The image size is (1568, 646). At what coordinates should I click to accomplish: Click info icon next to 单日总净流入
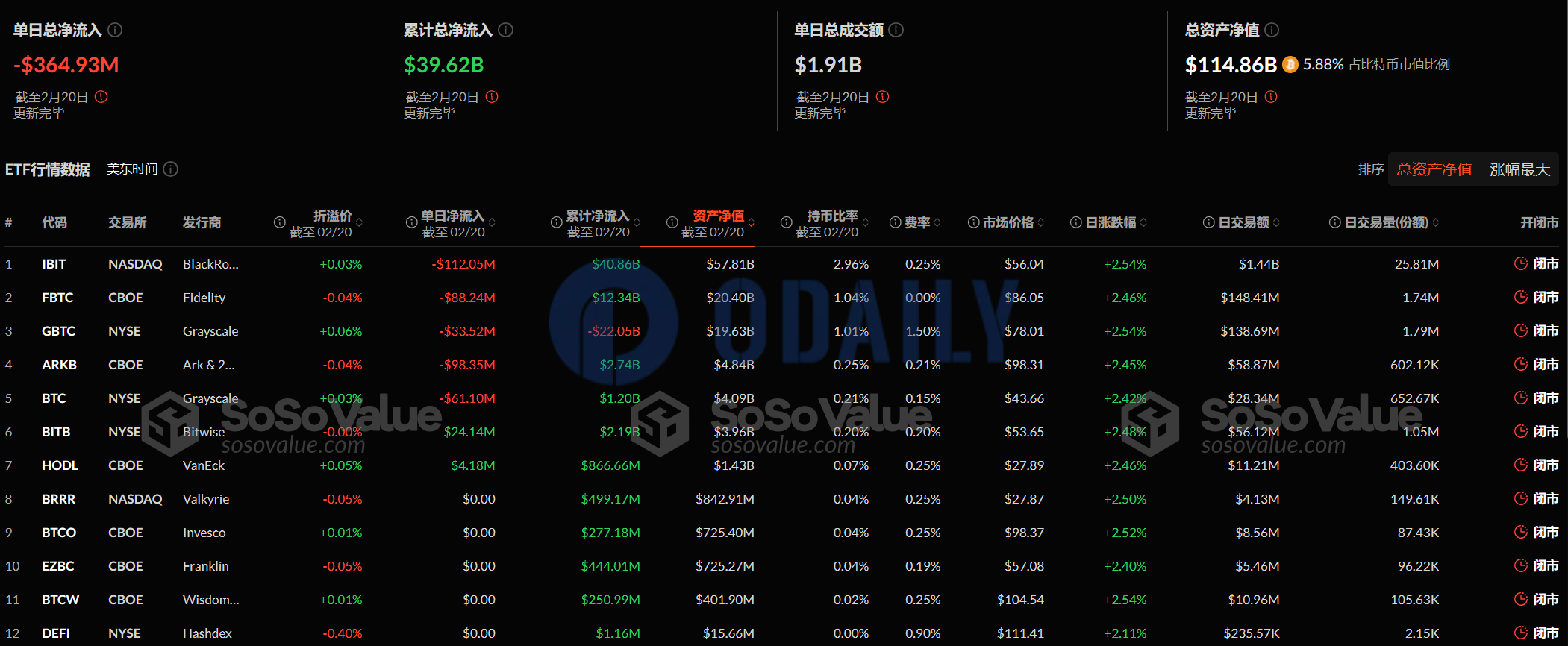[x=115, y=30]
